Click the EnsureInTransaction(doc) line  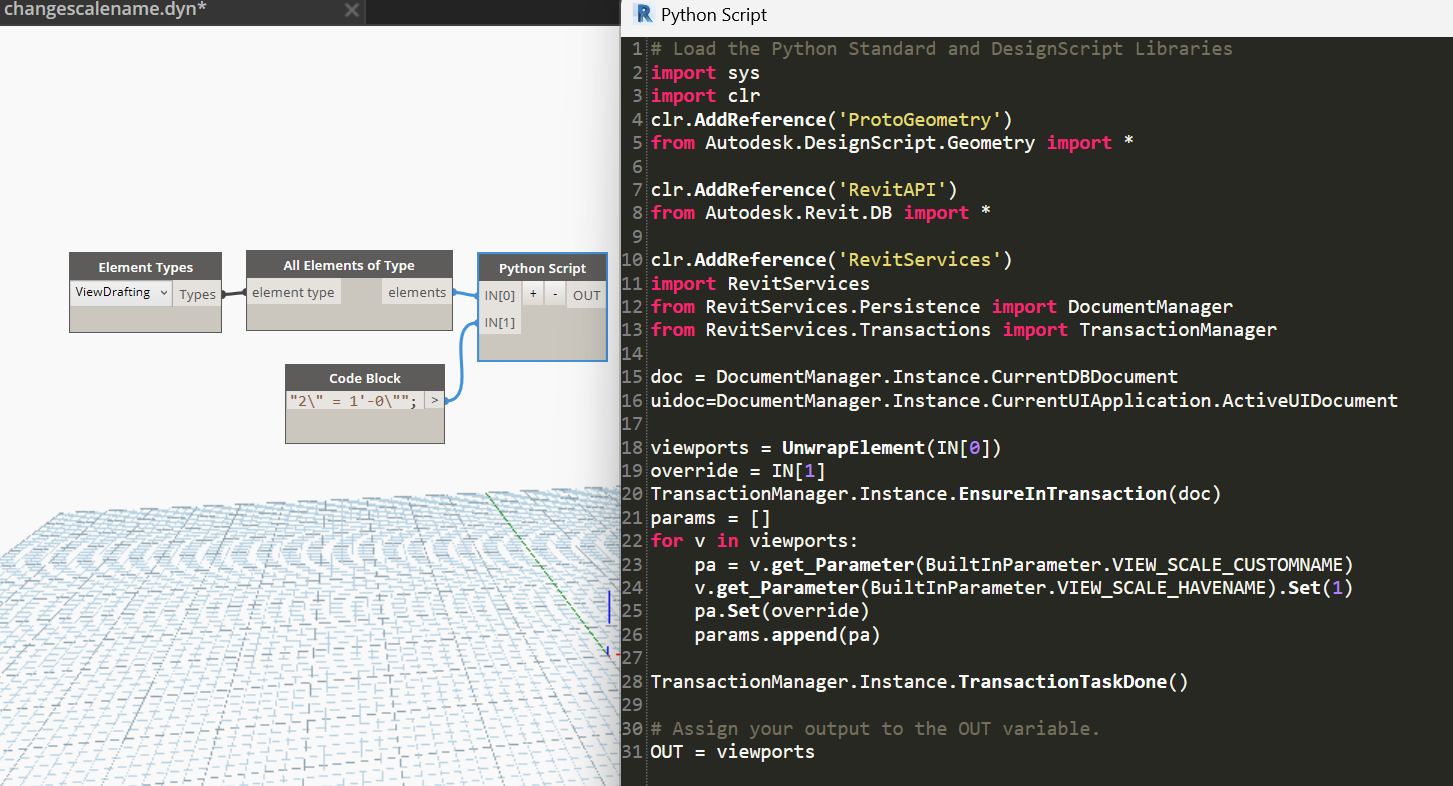click(x=936, y=494)
